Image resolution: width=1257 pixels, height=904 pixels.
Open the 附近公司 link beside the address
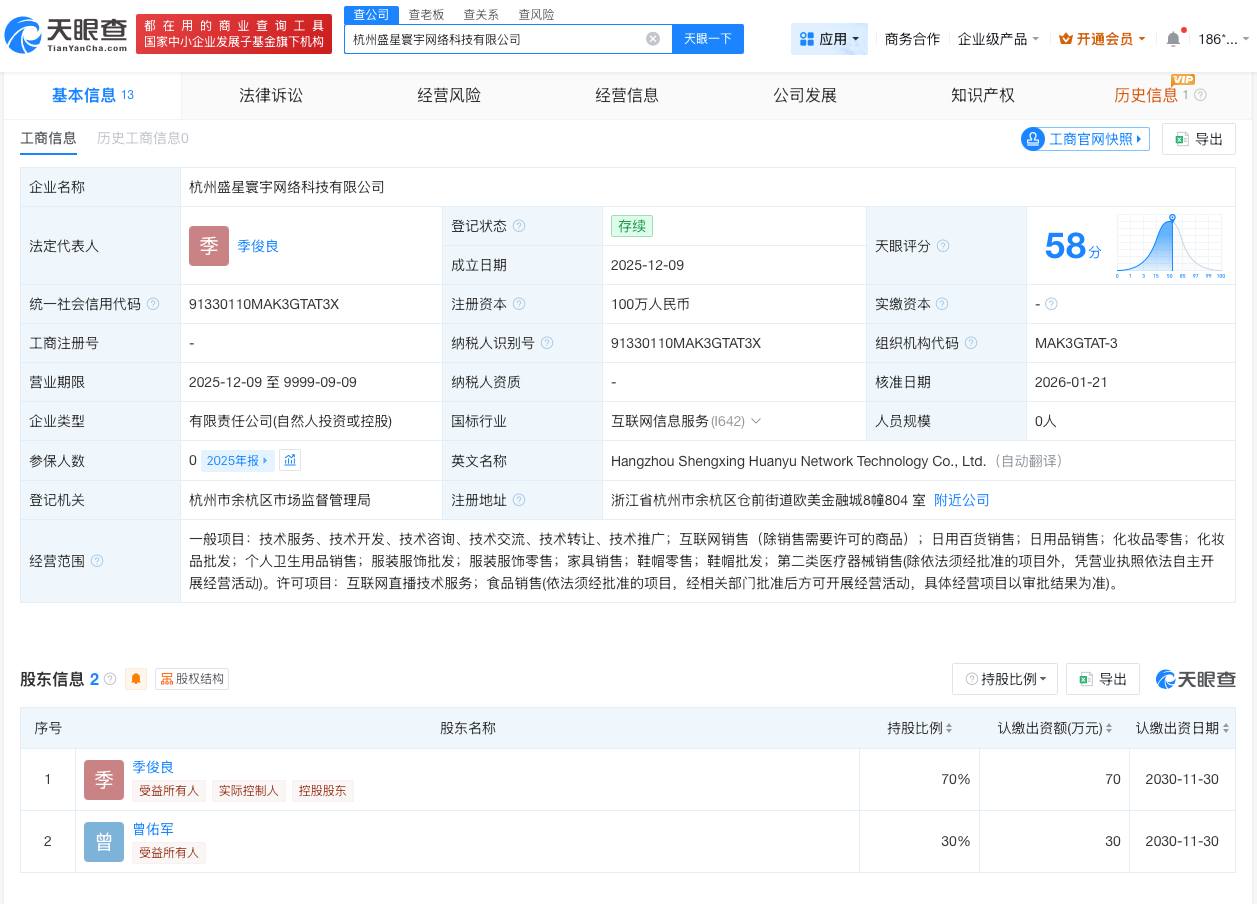pyautogui.click(x=961, y=500)
